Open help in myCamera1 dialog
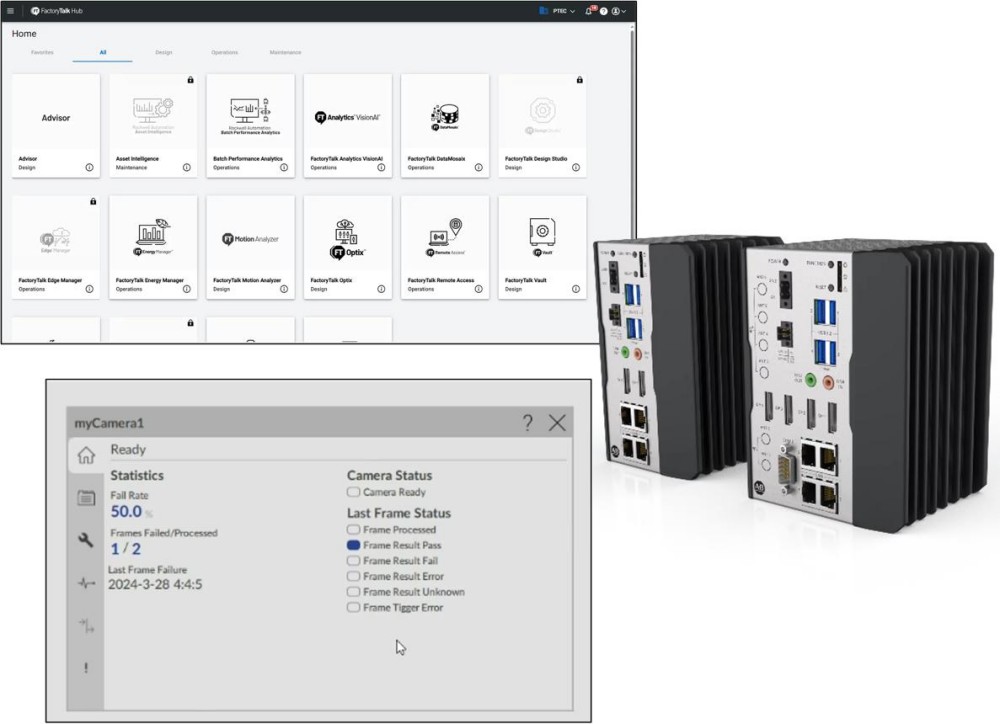 (x=527, y=422)
